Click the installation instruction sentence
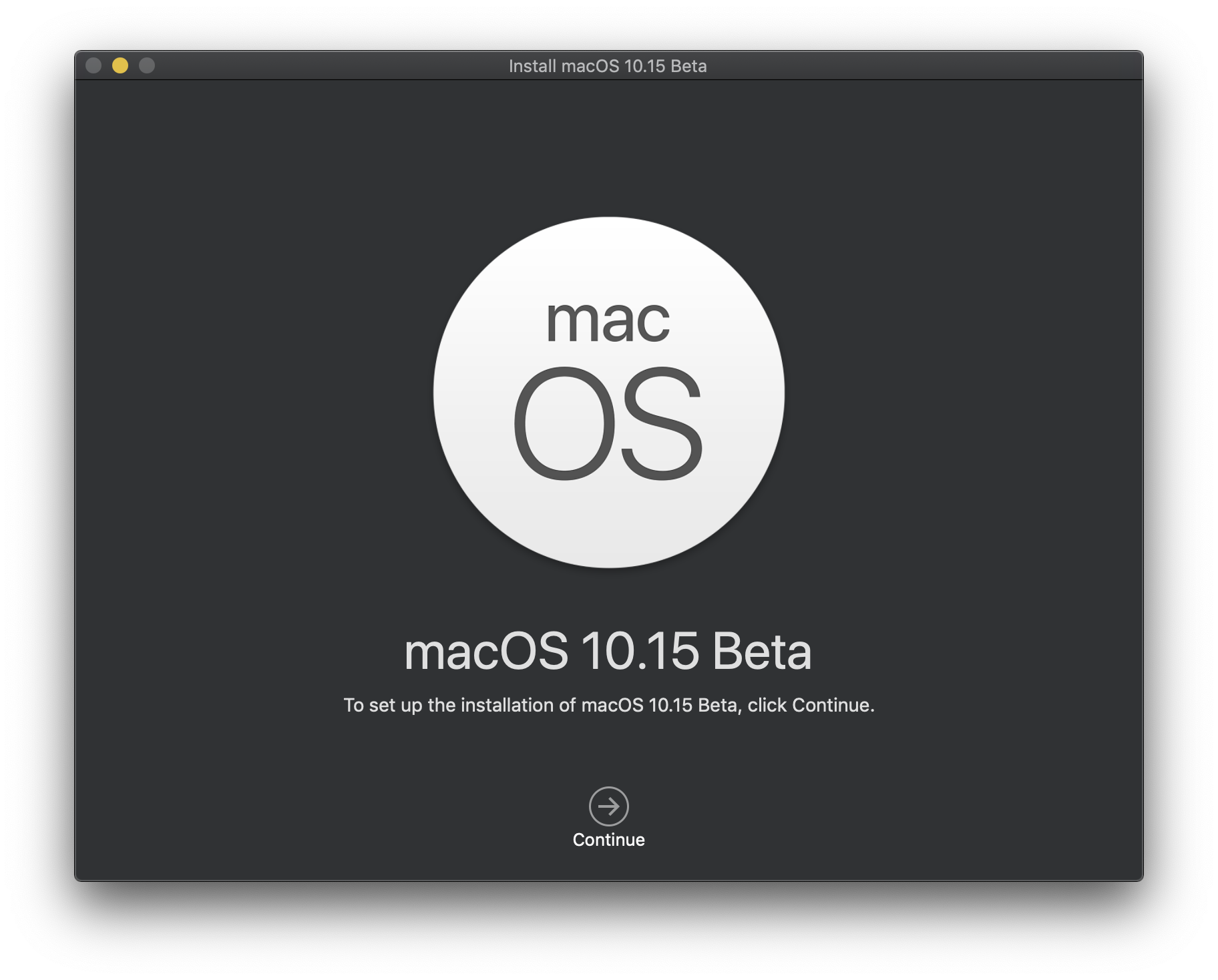The height and width of the screenshot is (980, 1218). pyautogui.click(x=608, y=705)
